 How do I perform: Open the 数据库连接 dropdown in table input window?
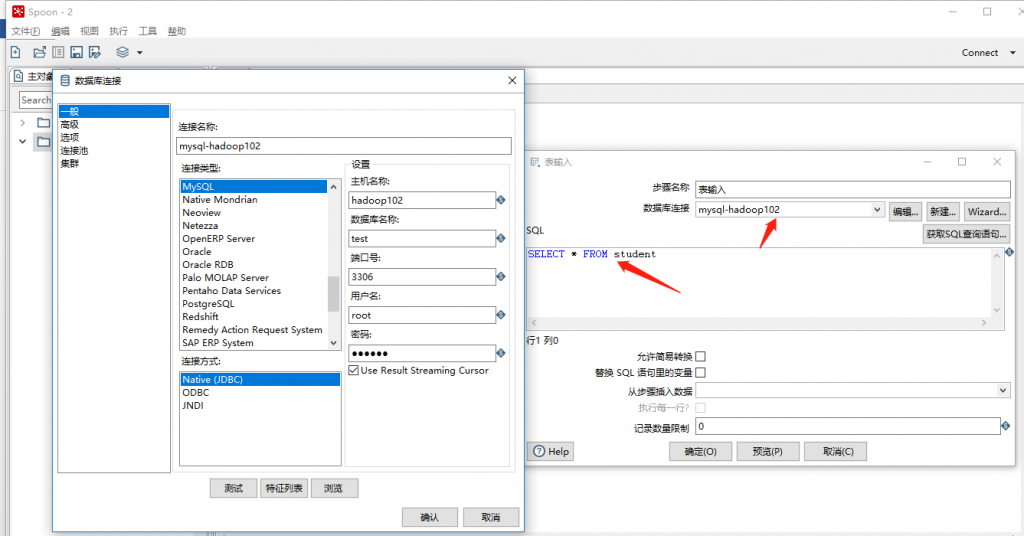pyautogui.click(x=877, y=210)
